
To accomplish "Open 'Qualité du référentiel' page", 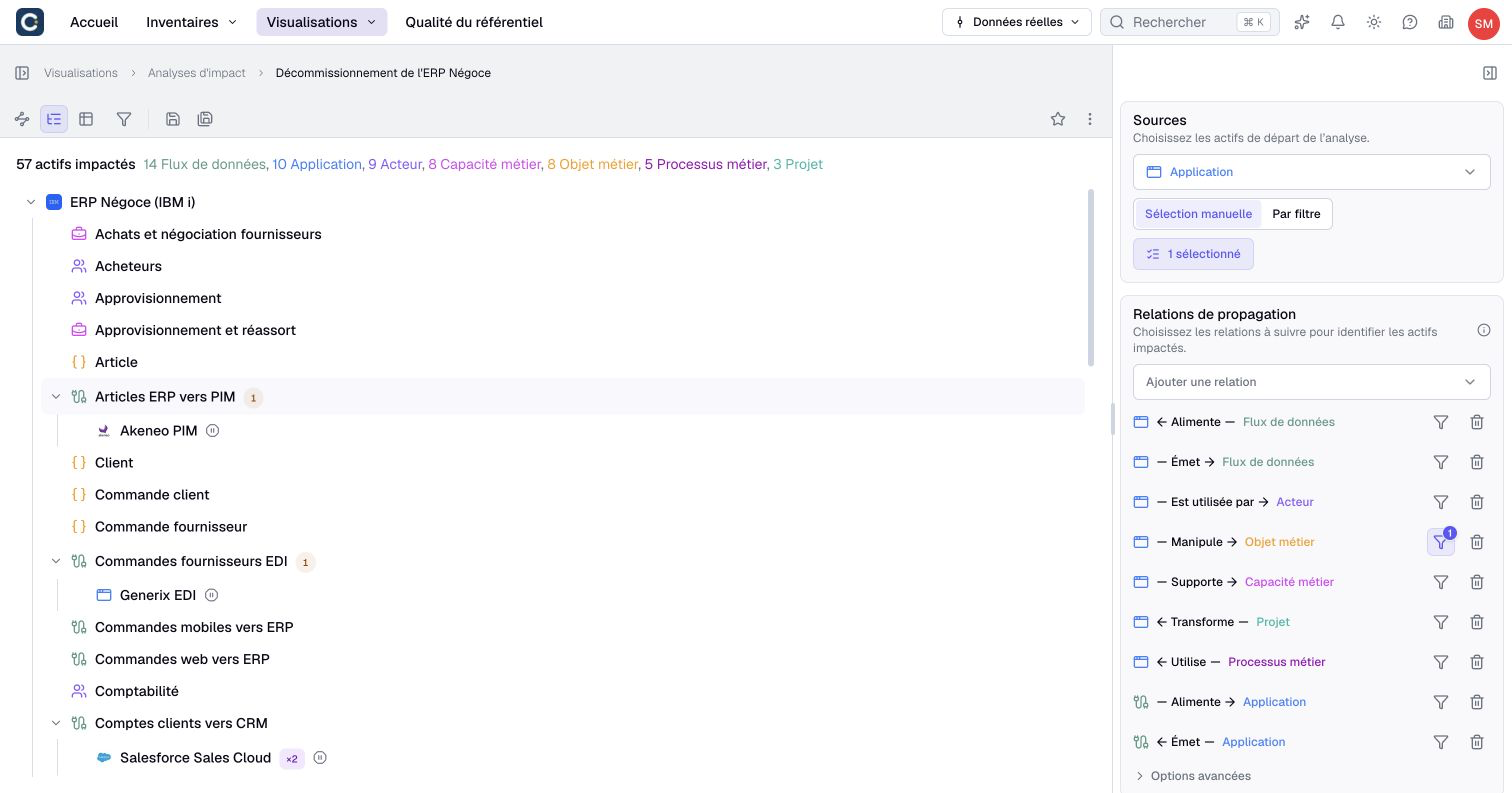I will point(474,22).
